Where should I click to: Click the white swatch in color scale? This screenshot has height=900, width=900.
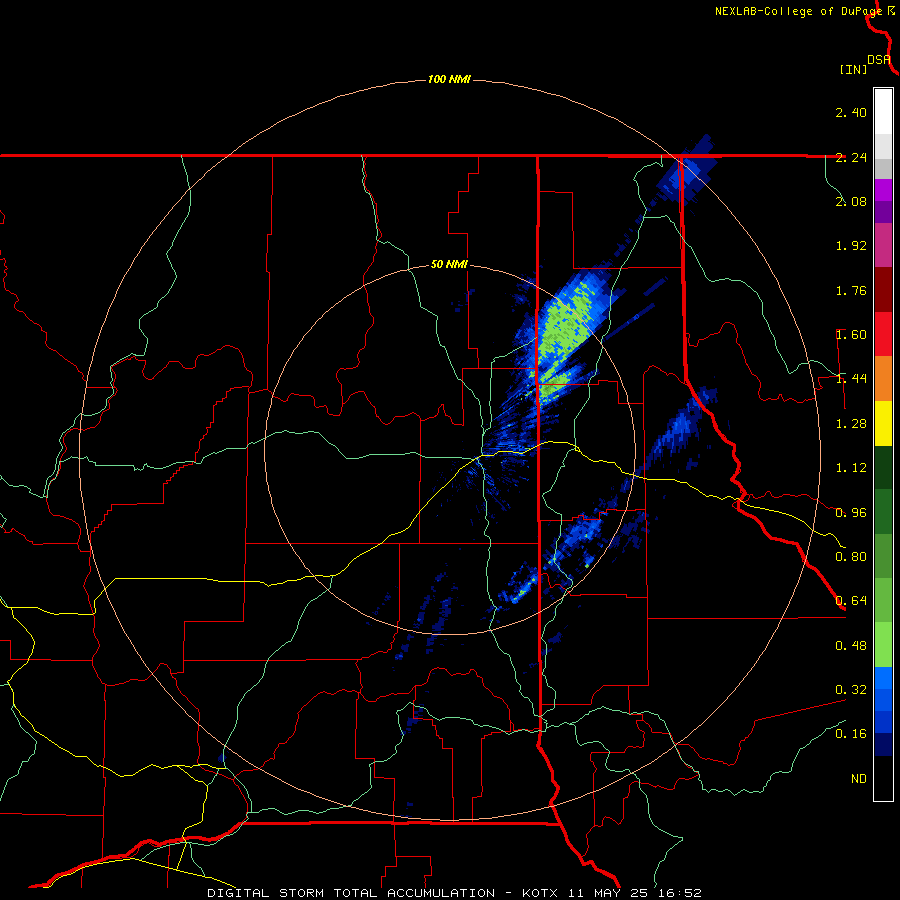click(x=883, y=112)
